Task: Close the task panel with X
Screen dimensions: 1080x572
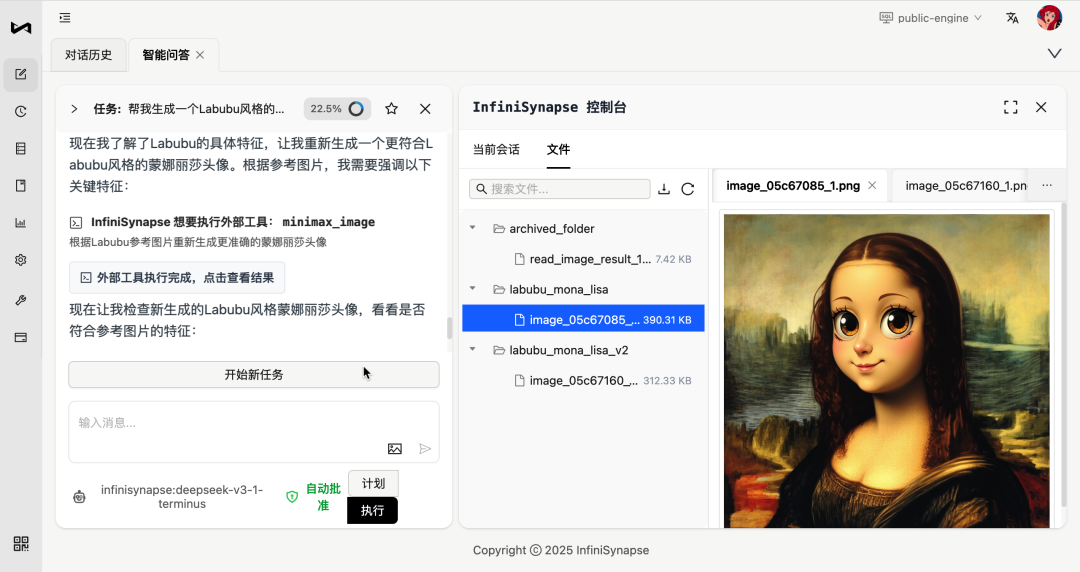Action: point(425,109)
